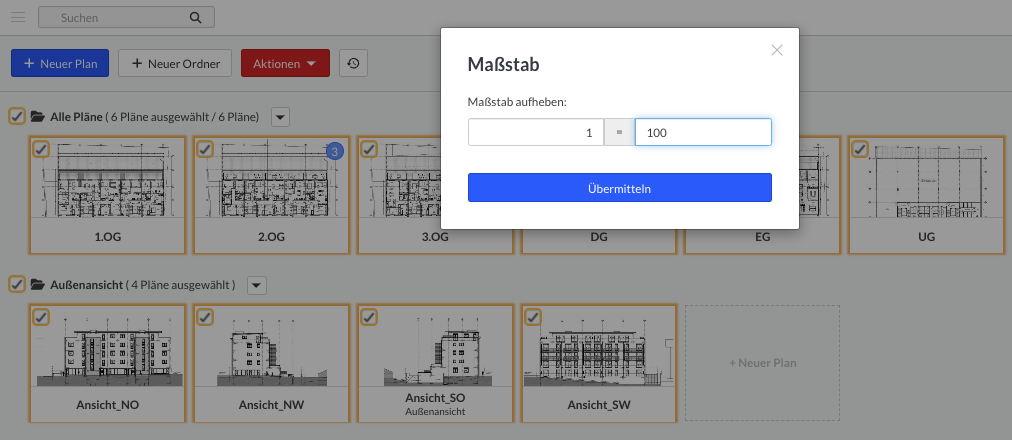
Task: Click the EG plan label
Action: (762, 237)
